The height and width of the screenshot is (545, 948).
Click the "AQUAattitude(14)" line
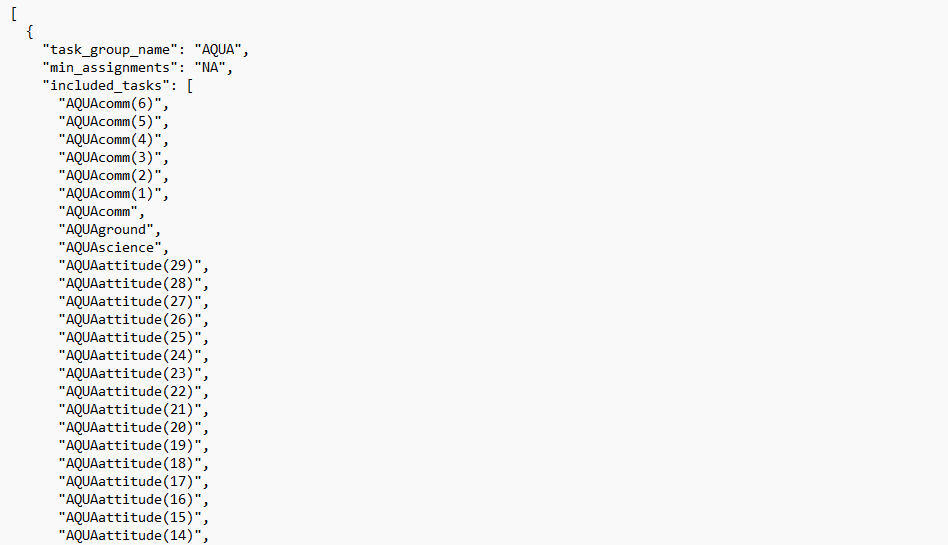point(133,535)
